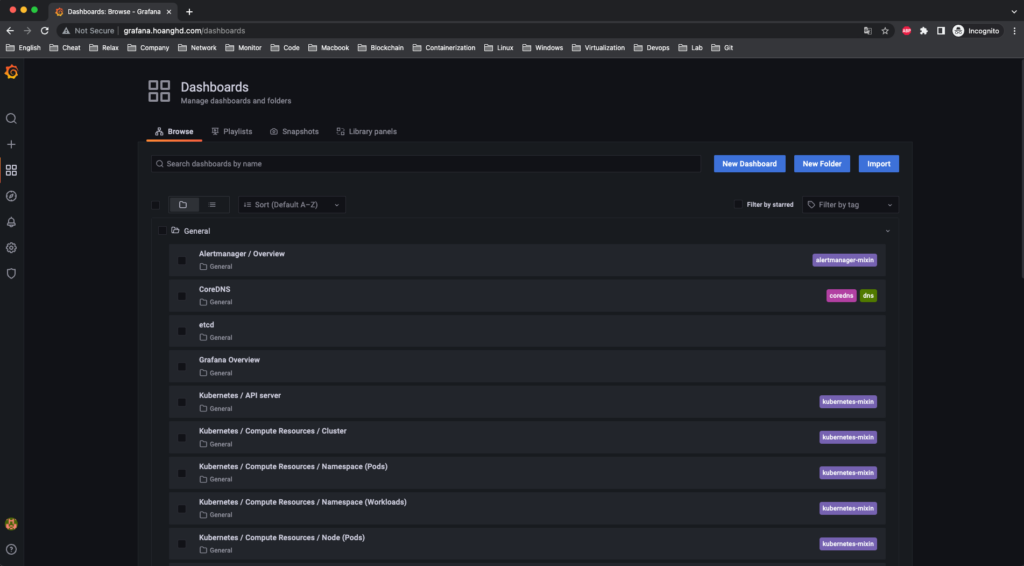Click the New Dashboard button

(749, 164)
